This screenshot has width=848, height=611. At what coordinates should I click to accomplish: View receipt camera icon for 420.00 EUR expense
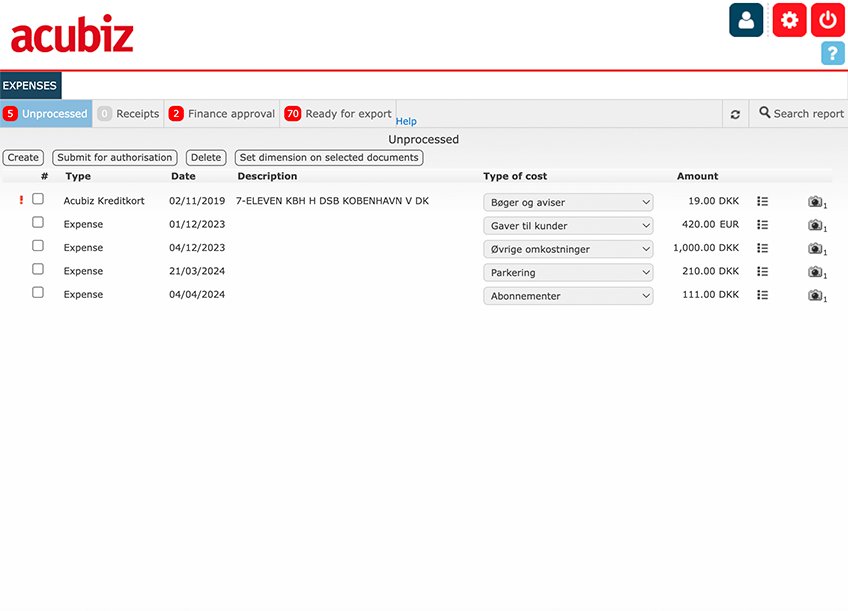[815, 225]
